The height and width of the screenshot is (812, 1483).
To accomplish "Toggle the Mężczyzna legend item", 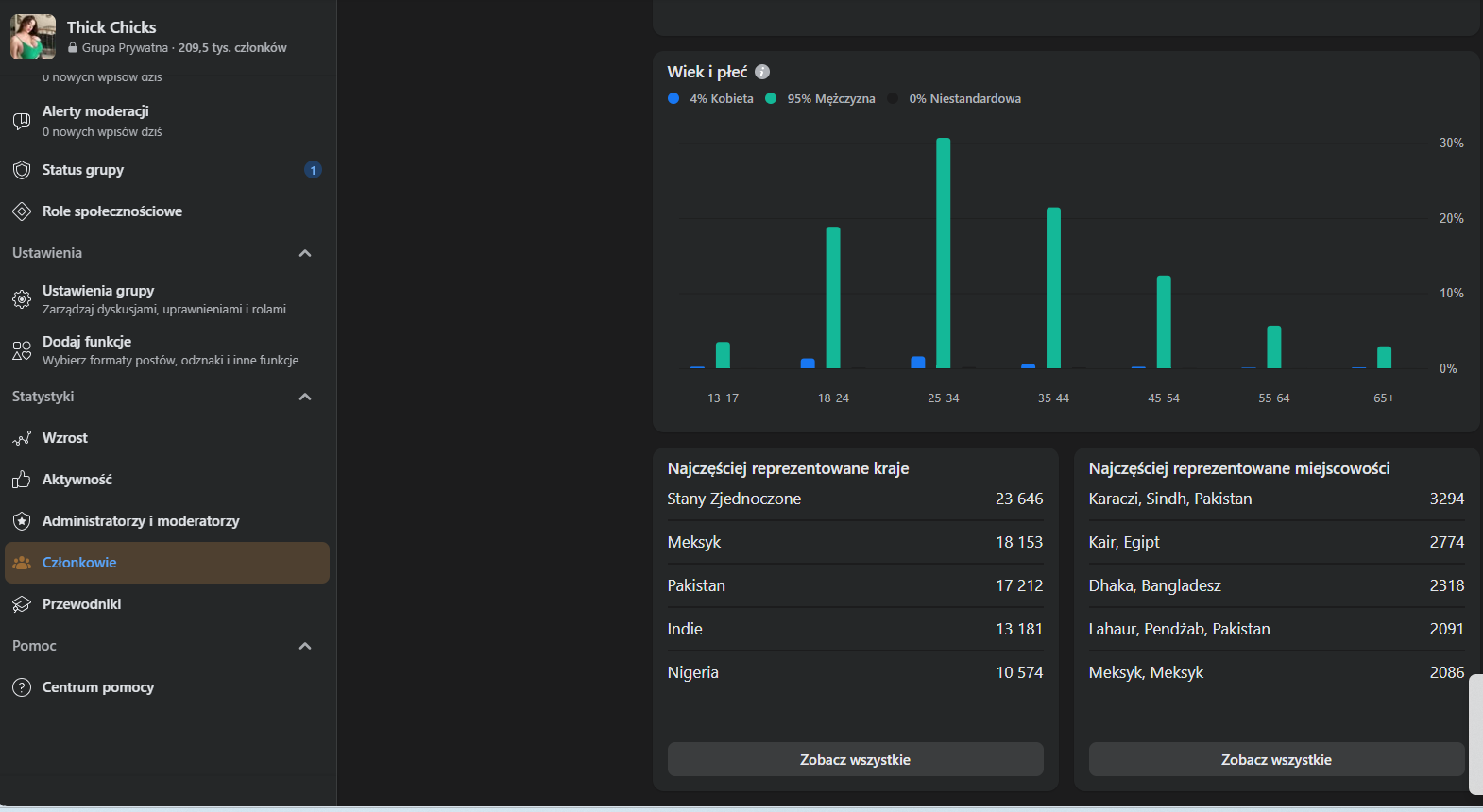I will tap(821, 98).
